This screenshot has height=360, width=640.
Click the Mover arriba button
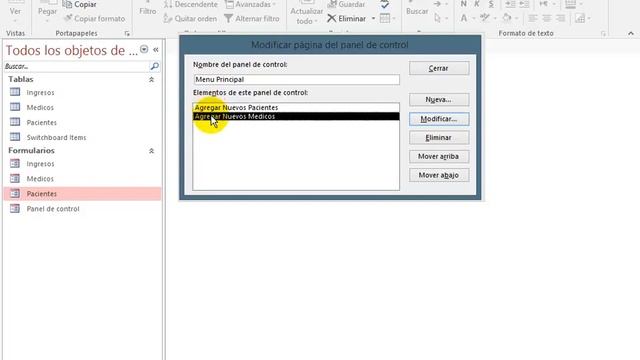(439, 156)
